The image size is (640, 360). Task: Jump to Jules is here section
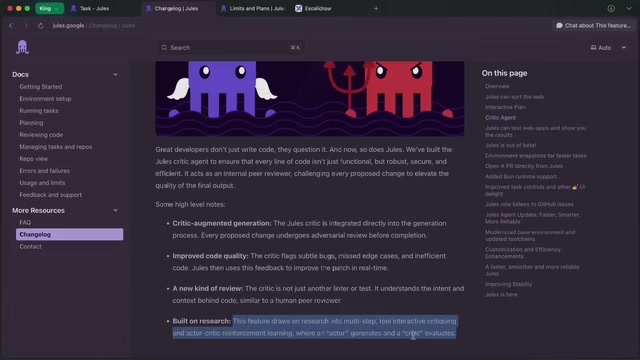pos(501,294)
